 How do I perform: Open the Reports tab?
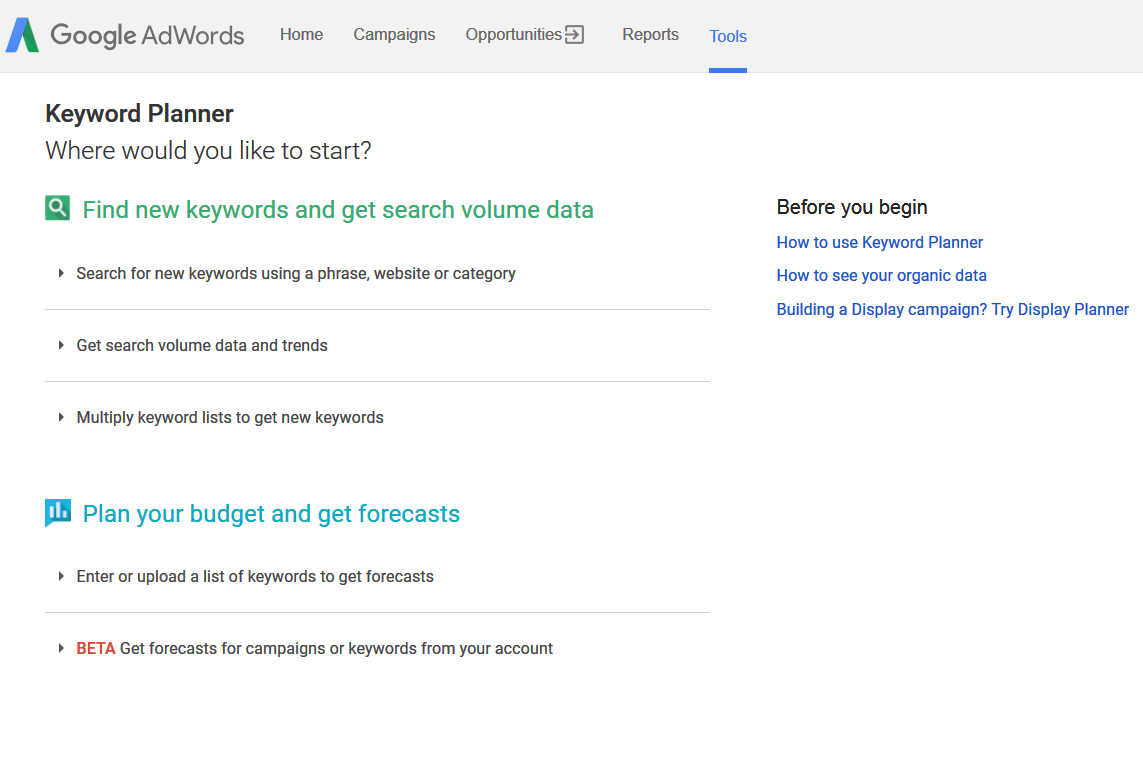(650, 35)
